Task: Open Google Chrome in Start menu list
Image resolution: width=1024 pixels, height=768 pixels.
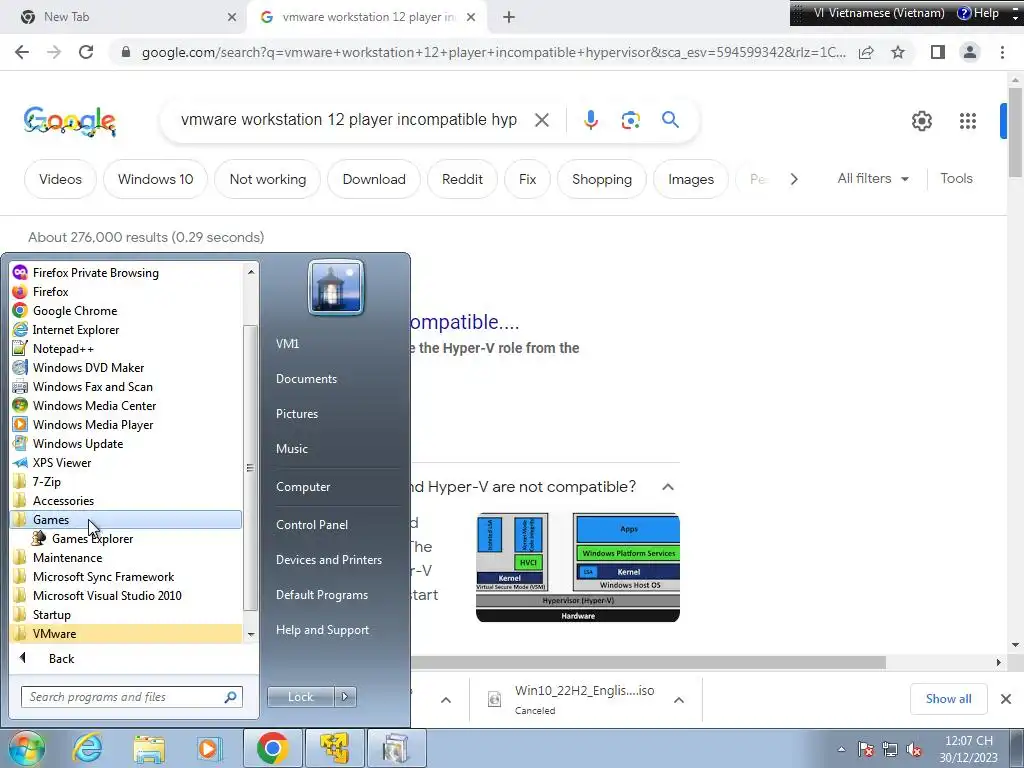Action: (x=74, y=311)
